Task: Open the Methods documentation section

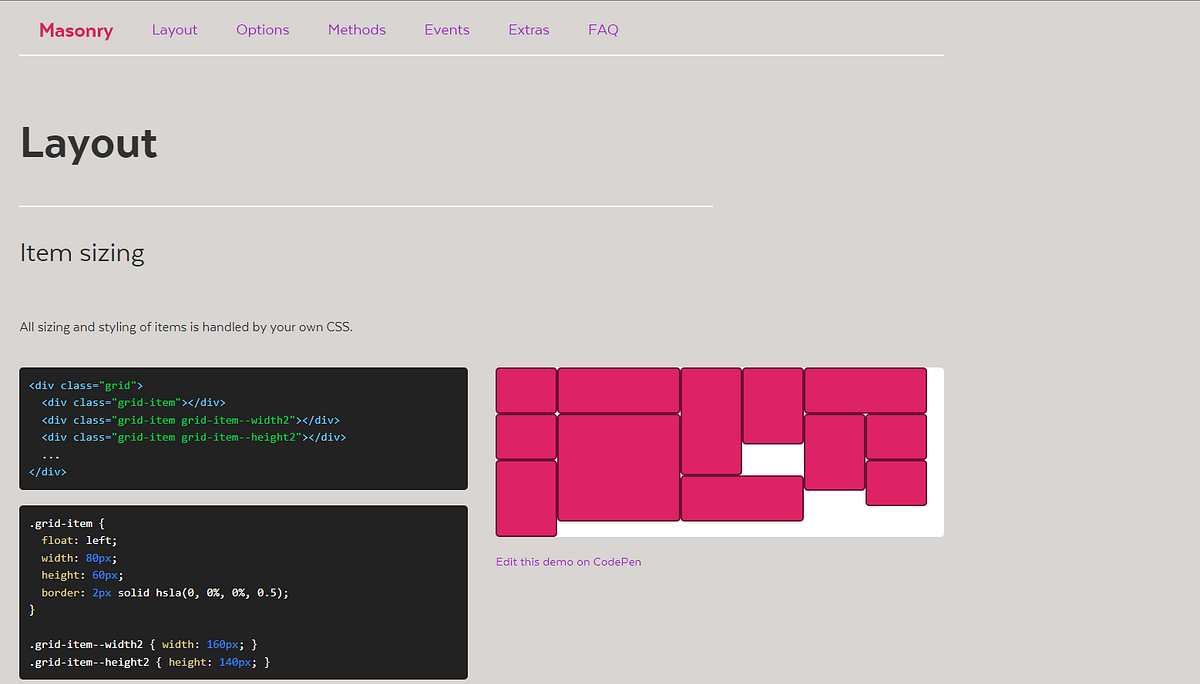Action: tap(356, 30)
